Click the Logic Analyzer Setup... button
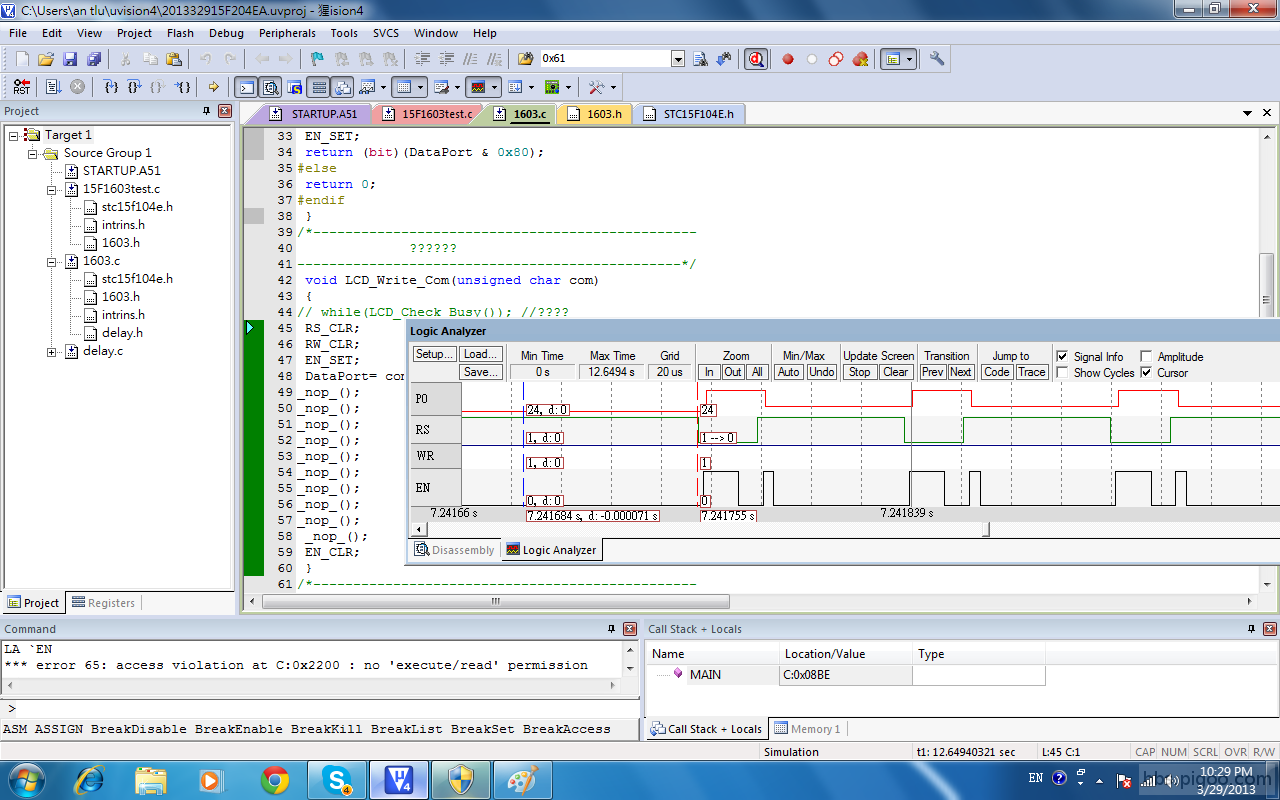The width and height of the screenshot is (1280, 800). pyautogui.click(x=434, y=354)
